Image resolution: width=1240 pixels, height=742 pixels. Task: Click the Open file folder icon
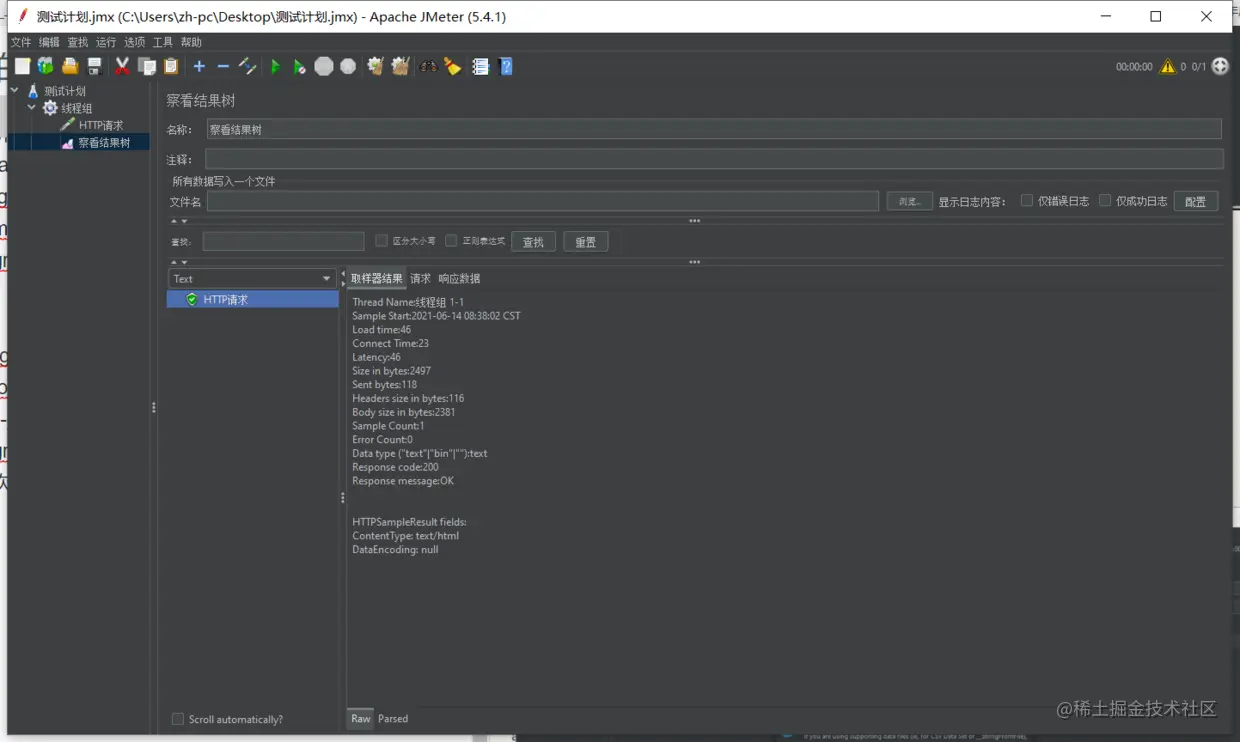[x=70, y=66]
